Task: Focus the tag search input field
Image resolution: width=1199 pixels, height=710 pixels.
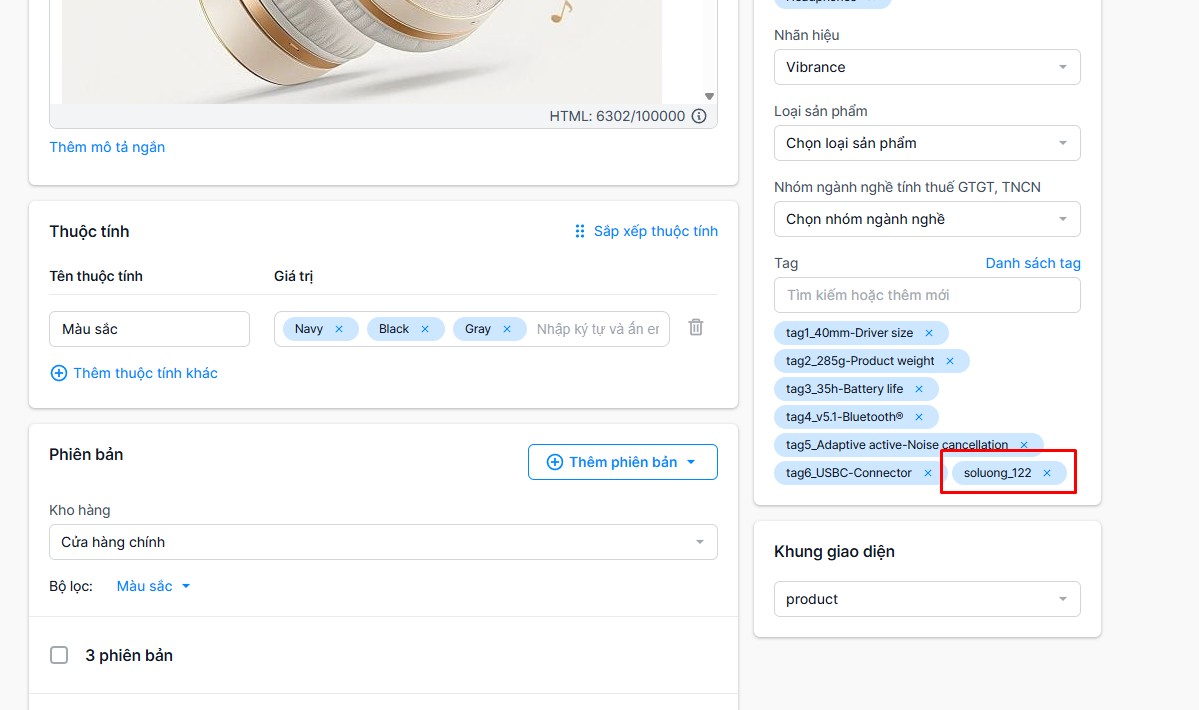Action: (x=927, y=295)
